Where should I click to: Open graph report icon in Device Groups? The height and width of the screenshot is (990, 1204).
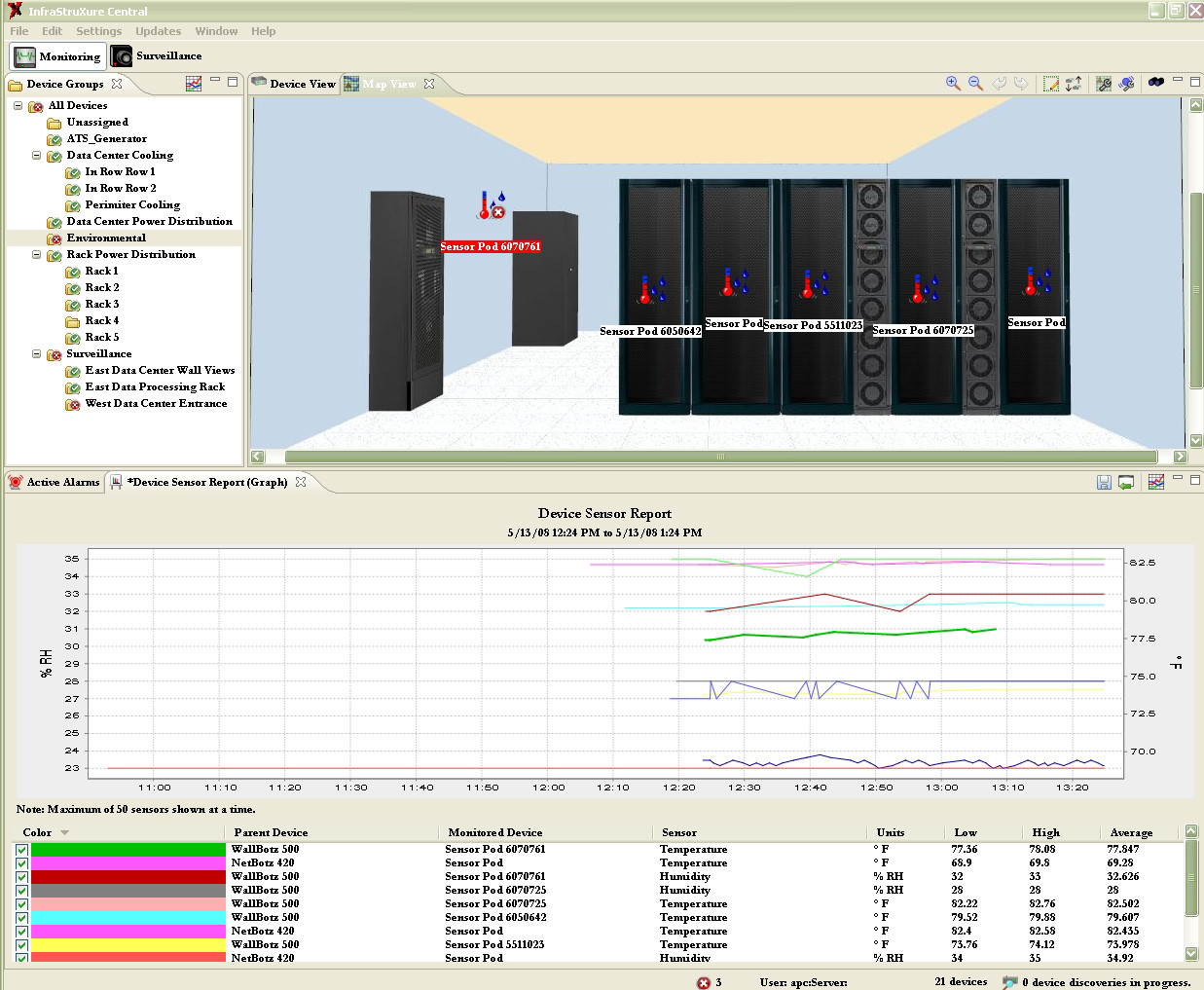pyautogui.click(x=194, y=84)
